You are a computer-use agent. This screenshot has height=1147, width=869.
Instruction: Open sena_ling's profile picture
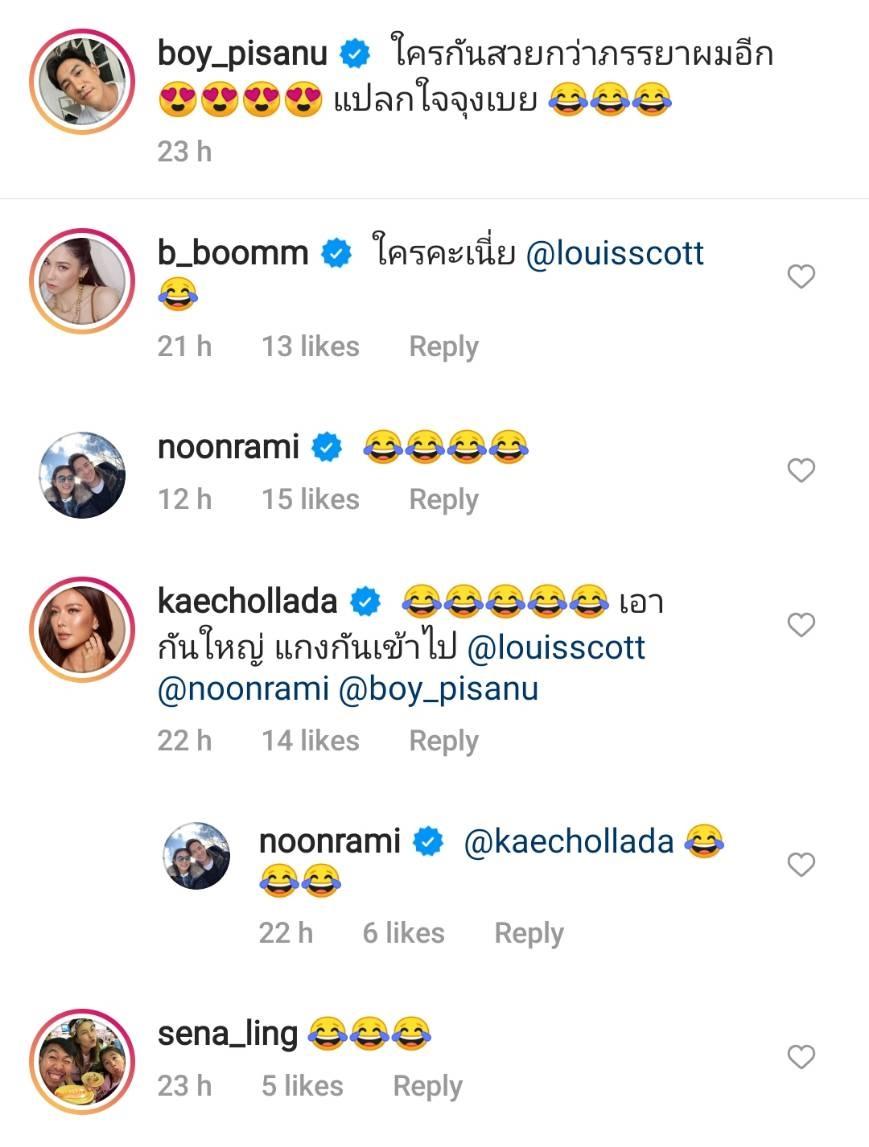[82, 1059]
